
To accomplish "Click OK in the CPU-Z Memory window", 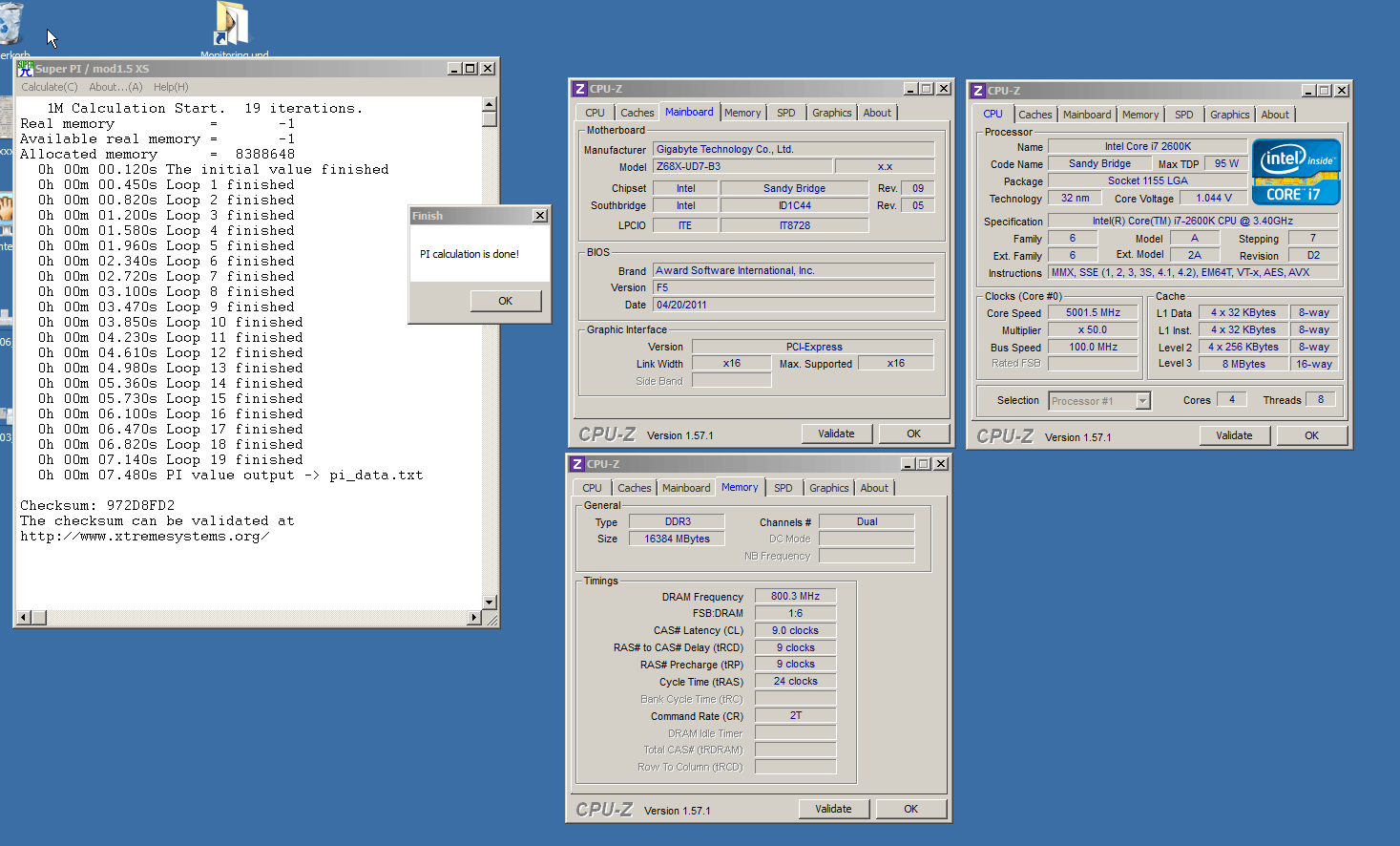I will coord(910,809).
